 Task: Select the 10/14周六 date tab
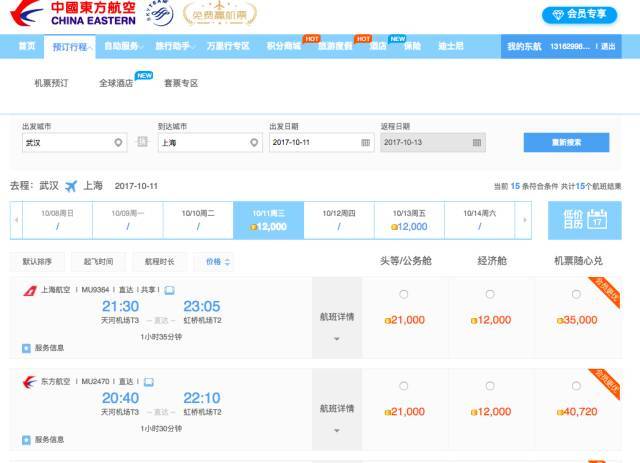[480, 220]
